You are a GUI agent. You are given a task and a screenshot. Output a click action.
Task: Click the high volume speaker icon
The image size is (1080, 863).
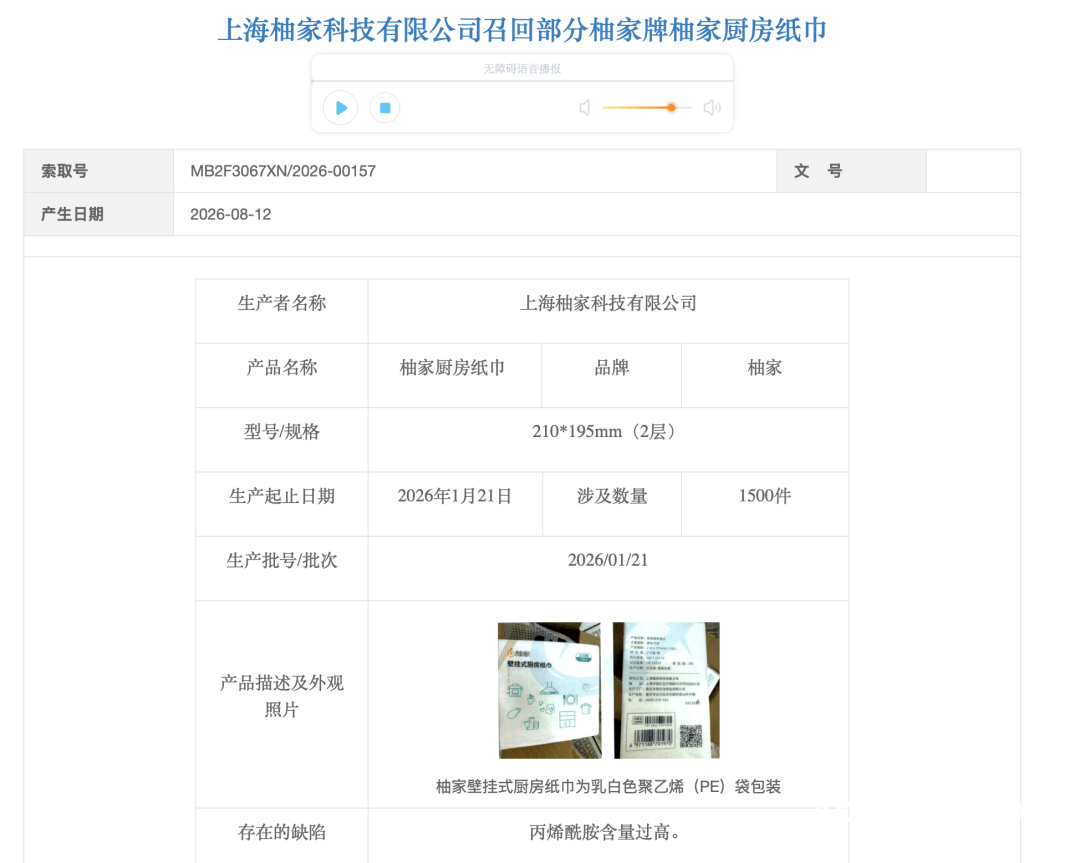tap(712, 107)
